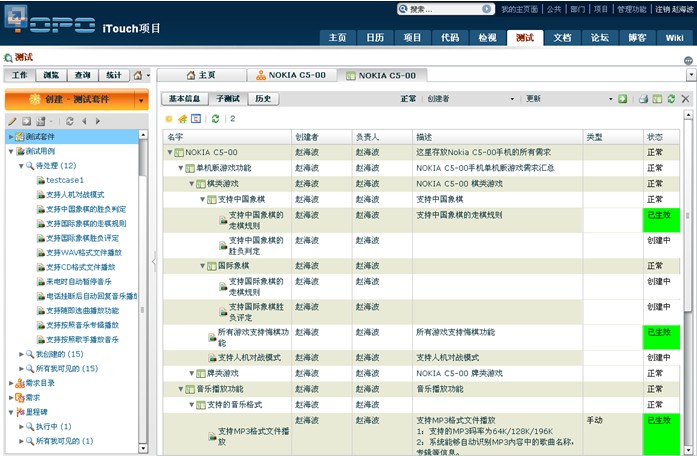This screenshot has width=697, height=456.
Task: Click the forward arrow in left panel toolbar
Action: (98, 121)
